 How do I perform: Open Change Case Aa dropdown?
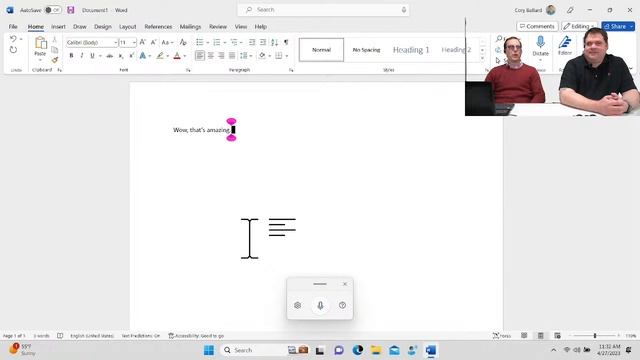[167, 42]
